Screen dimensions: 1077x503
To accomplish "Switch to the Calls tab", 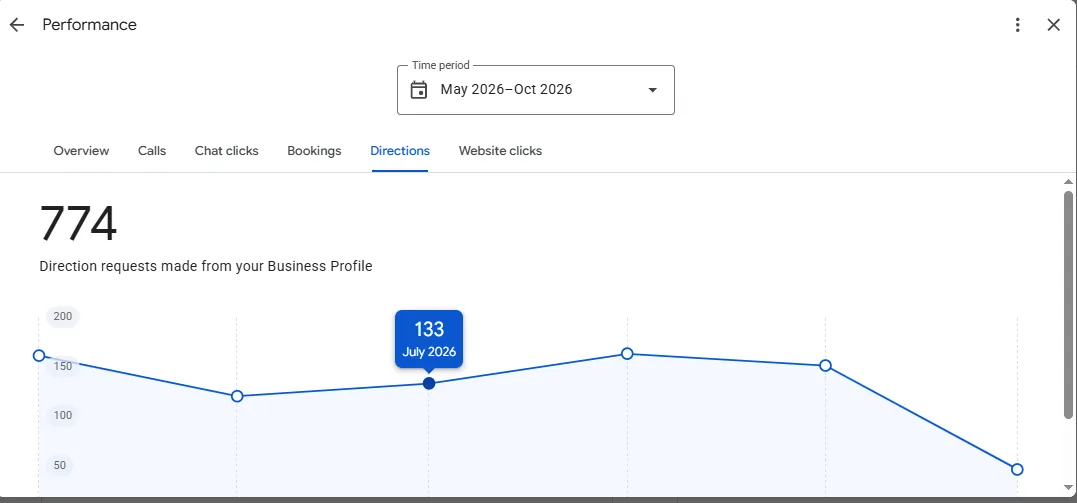I will [152, 150].
